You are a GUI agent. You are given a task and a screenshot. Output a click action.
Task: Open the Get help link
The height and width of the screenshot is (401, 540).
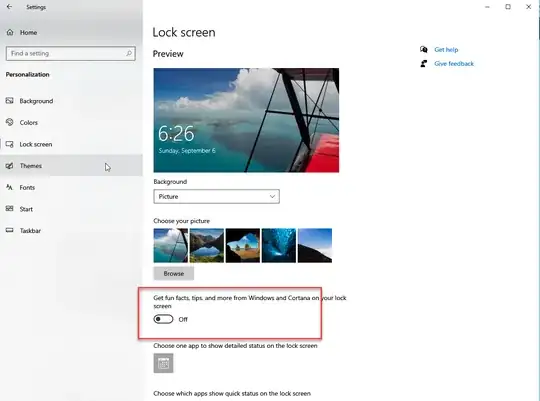click(446, 50)
